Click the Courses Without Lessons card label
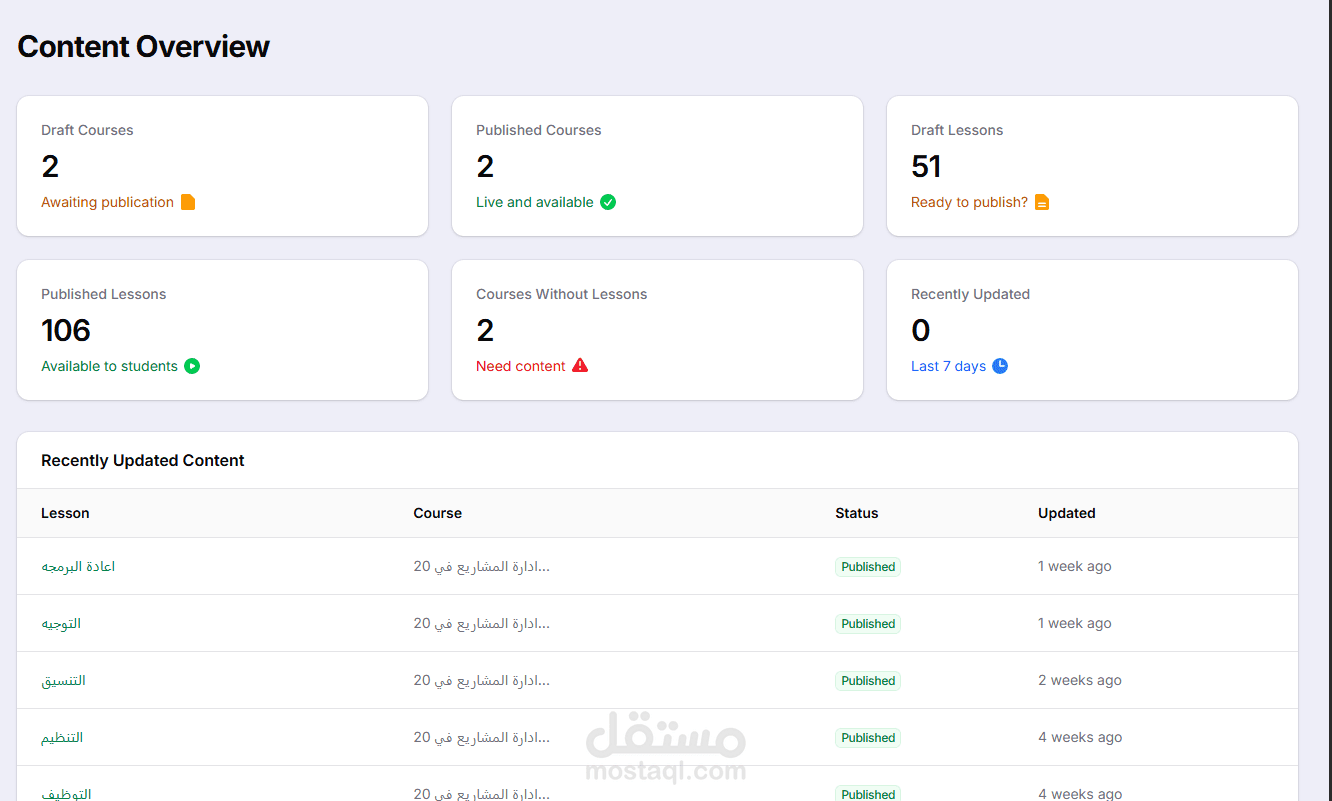 562,294
